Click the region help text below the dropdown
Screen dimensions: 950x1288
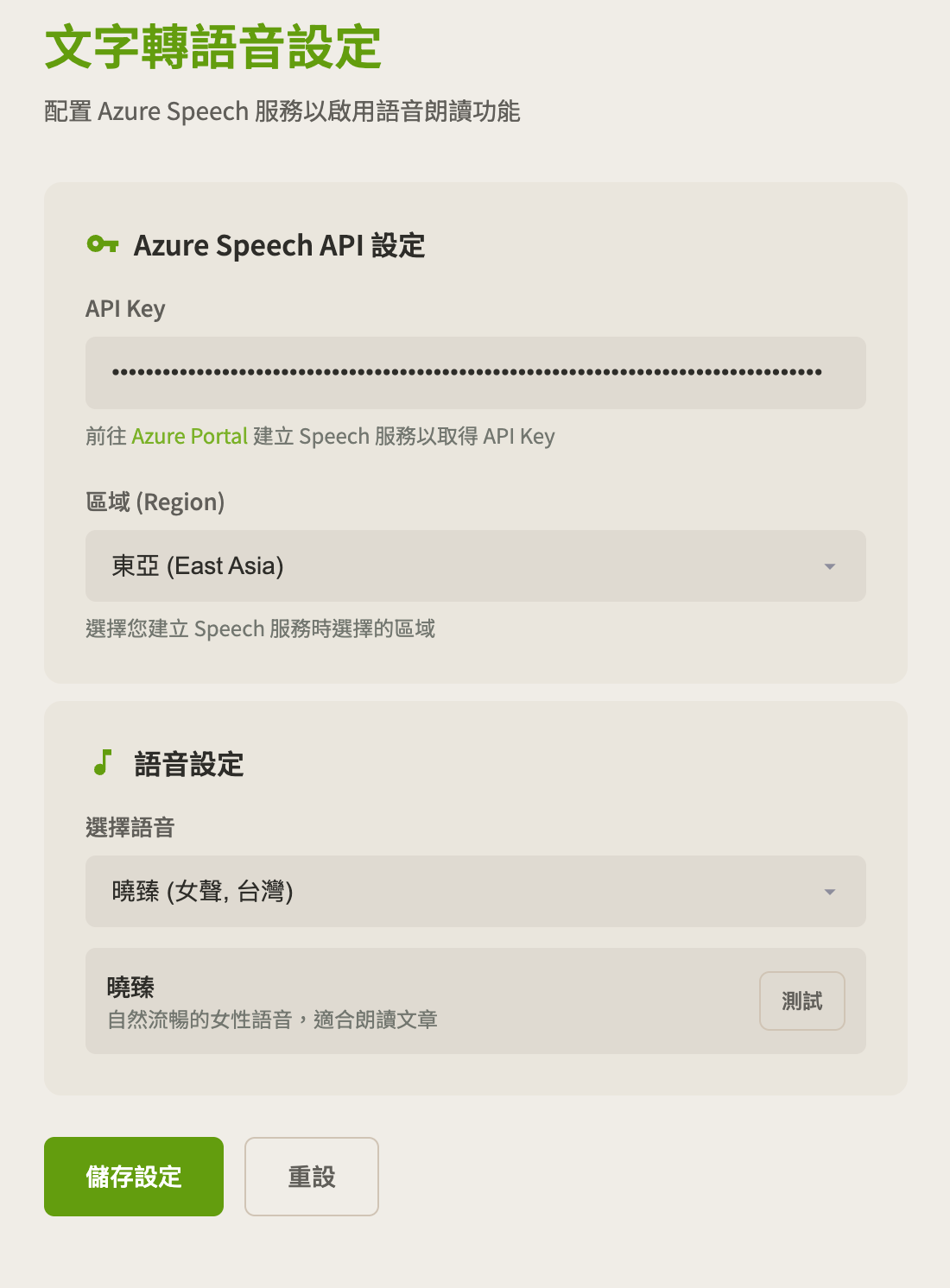[260, 629]
